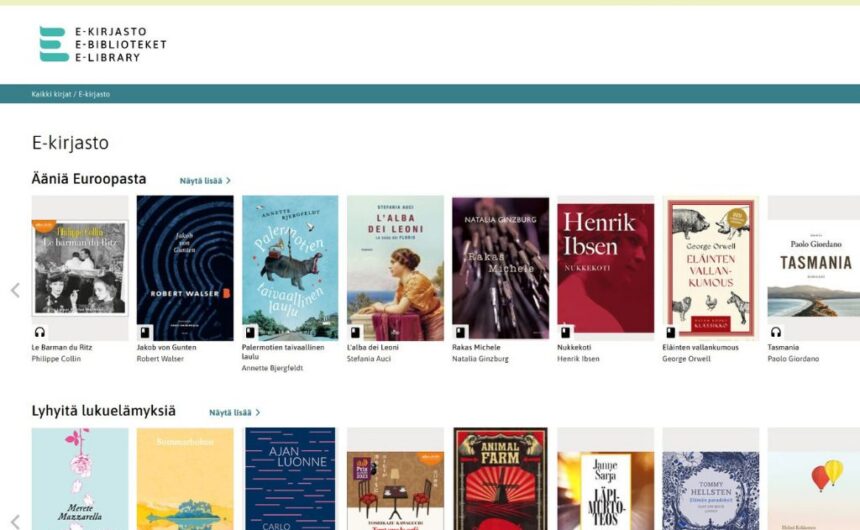Click the left carousel arrow for Ääniä Euroopasta

[15, 290]
